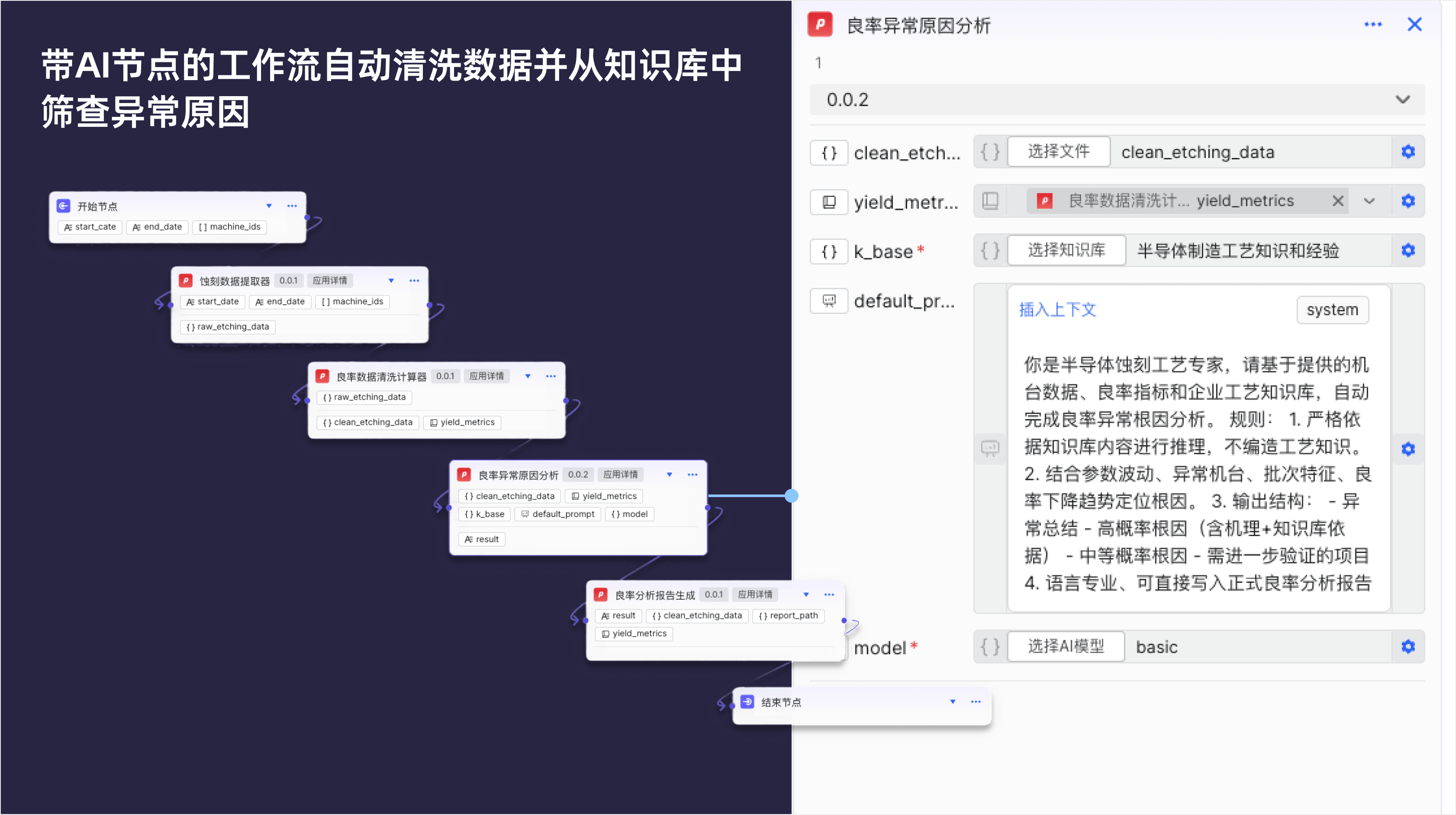1456x815 pixels.
Task: Click the gear icon beside clean_etching_data
Action: pyautogui.click(x=1408, y=152)
